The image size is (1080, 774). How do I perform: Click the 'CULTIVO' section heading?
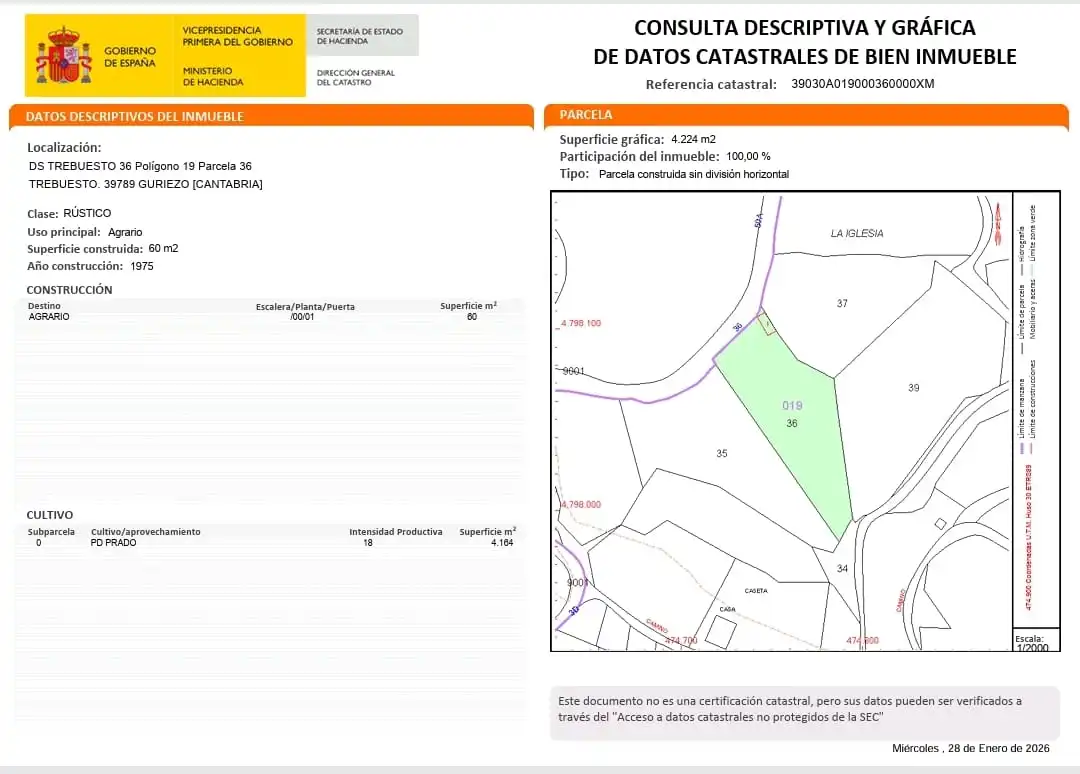50,515
